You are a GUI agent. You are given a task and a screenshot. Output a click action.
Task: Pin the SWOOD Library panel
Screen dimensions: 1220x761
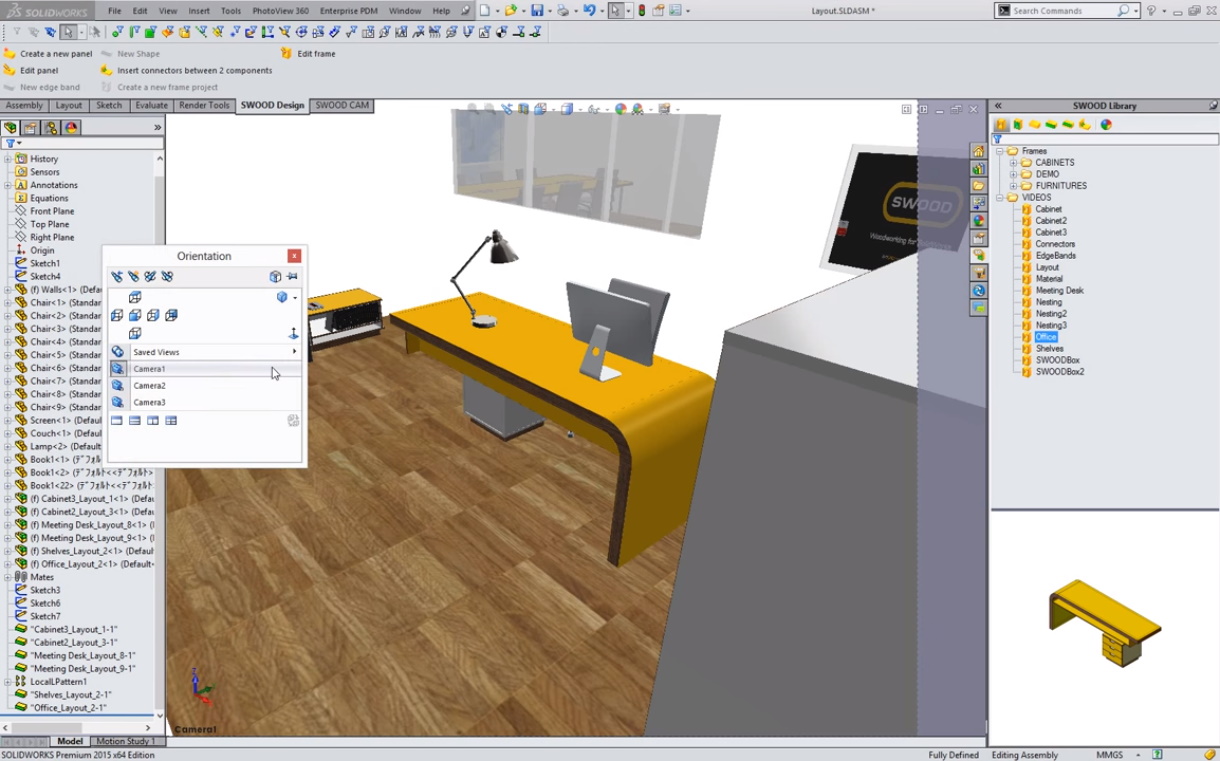(x=1212, y=106)
